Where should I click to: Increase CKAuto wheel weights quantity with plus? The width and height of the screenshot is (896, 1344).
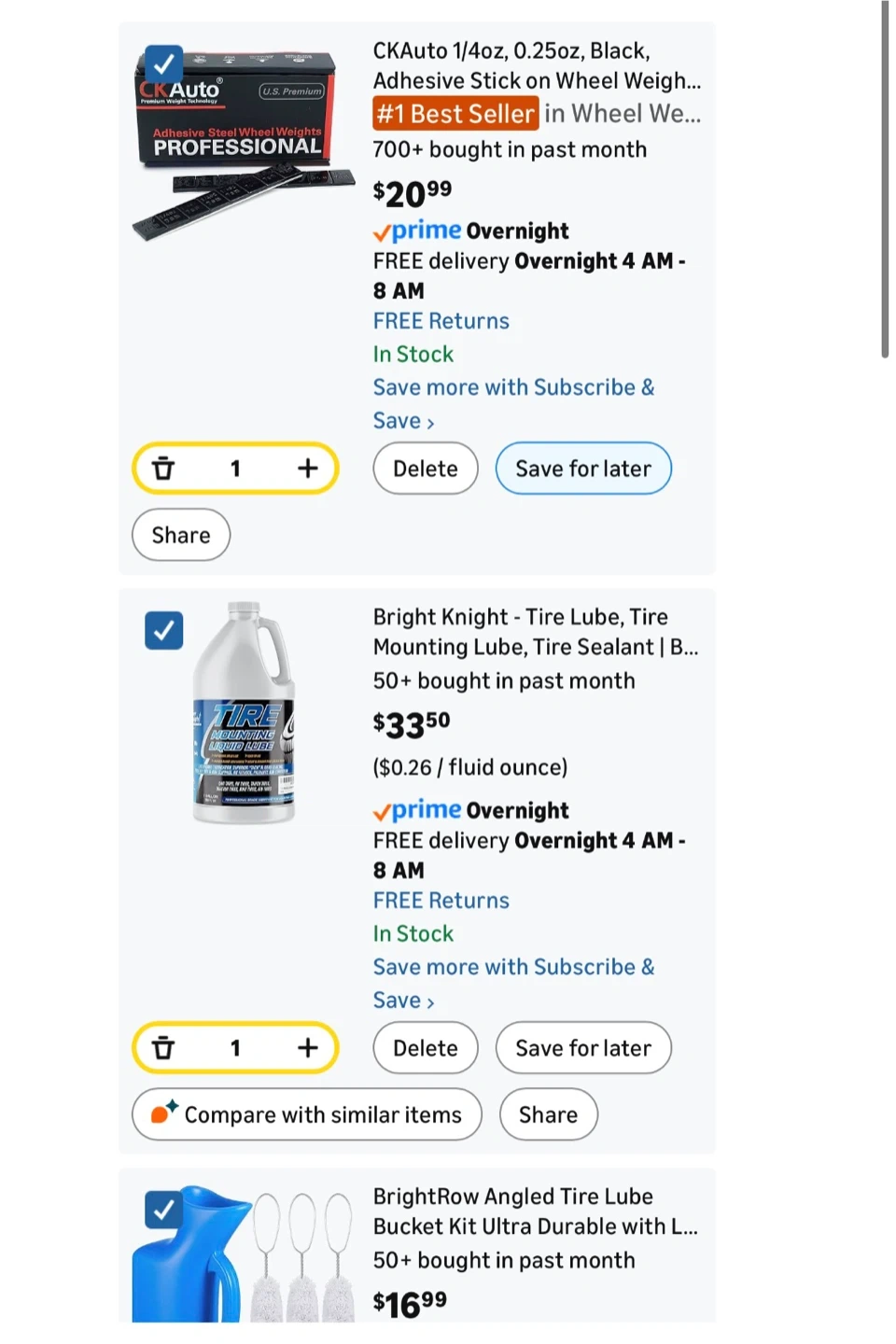pos(308,469)
